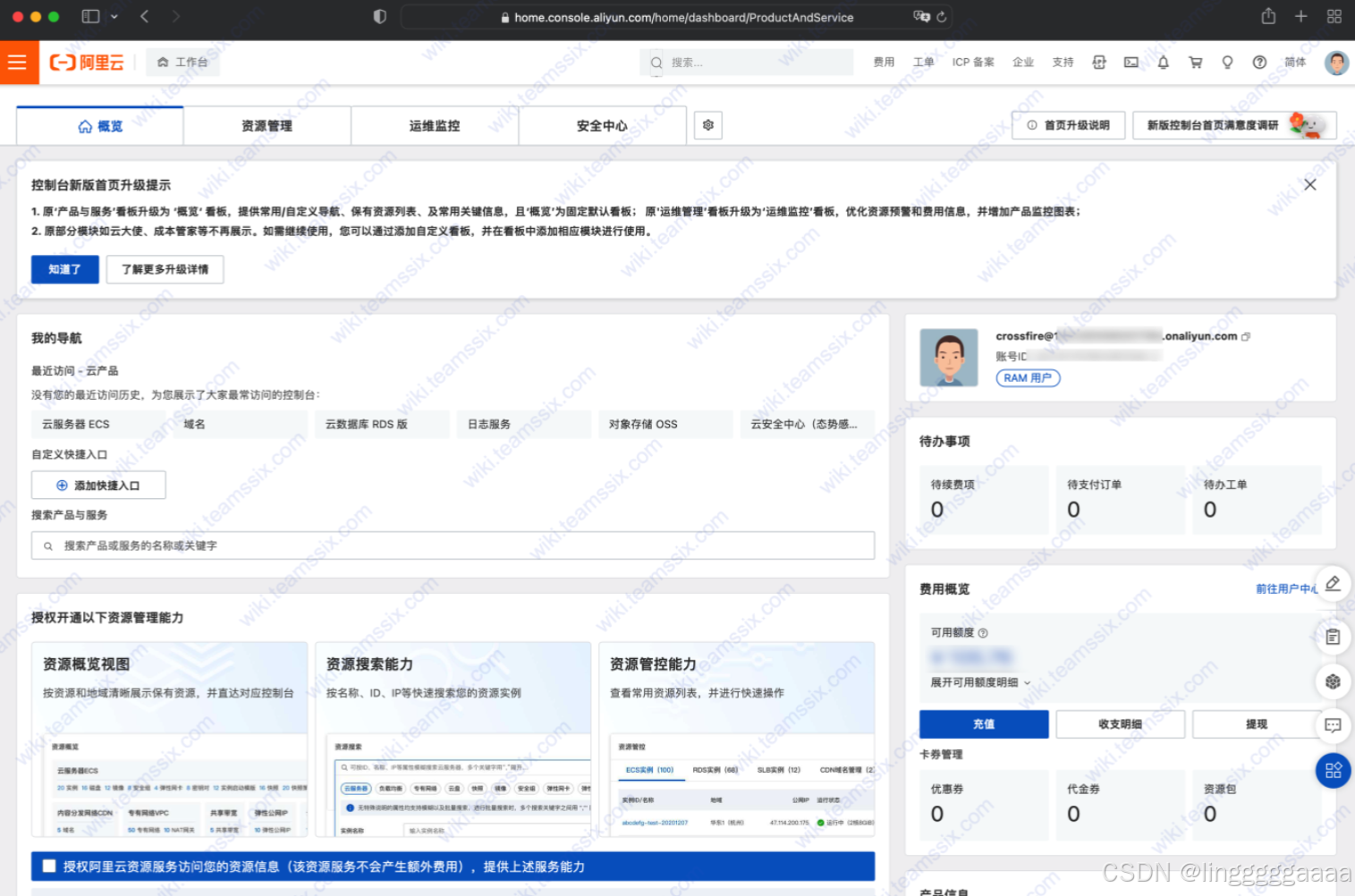Open the 工单 menu
The image size is (1355, 896).
(923, 63)
